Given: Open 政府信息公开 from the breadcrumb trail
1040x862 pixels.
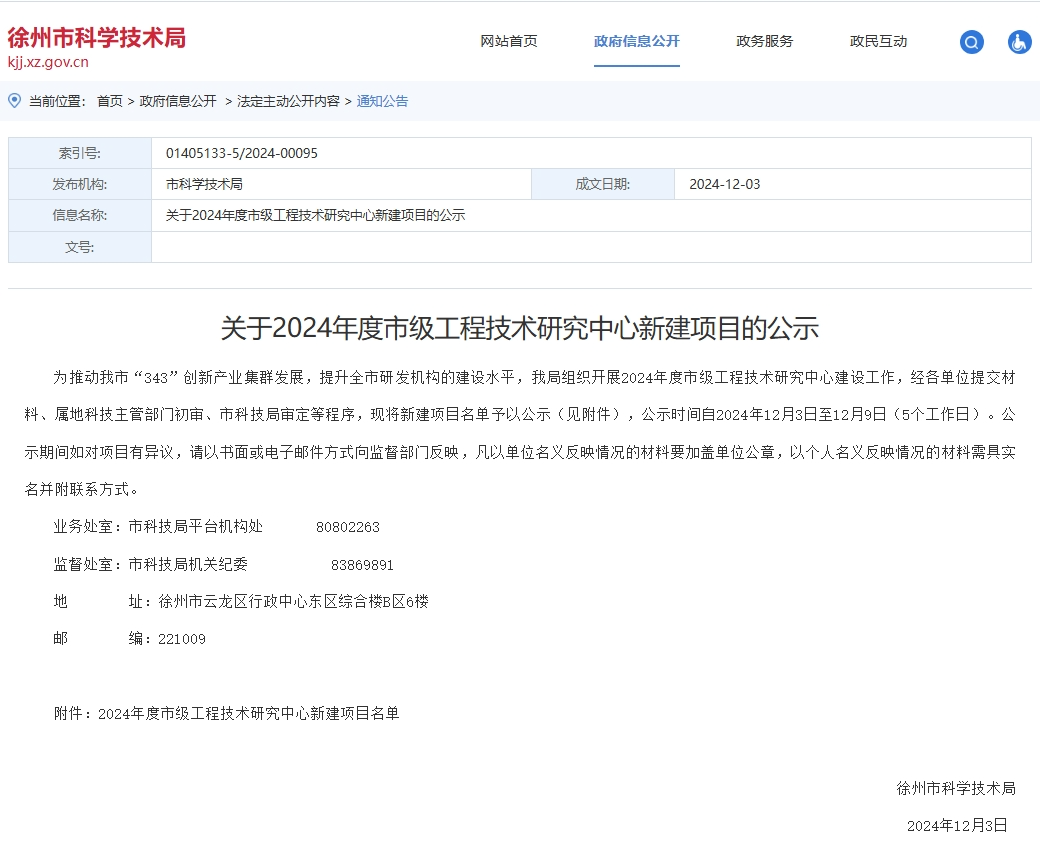Looking at the screenshot, I should 180,101.
